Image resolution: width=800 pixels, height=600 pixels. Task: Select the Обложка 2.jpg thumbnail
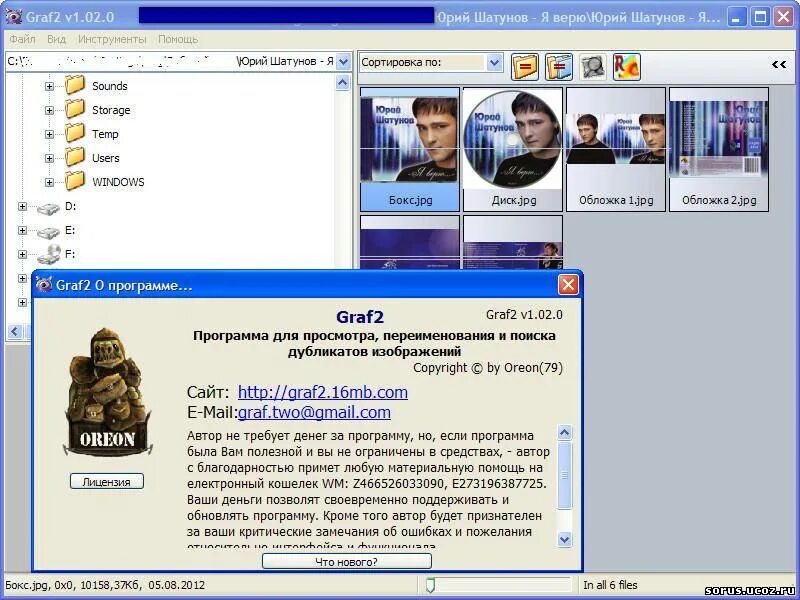click(x=719, y=149)
